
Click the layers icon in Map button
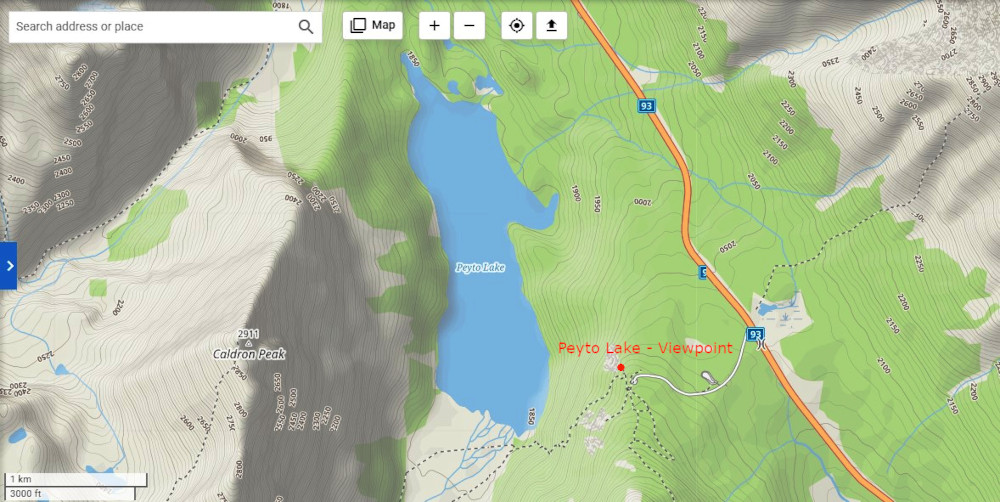point(358,26)
